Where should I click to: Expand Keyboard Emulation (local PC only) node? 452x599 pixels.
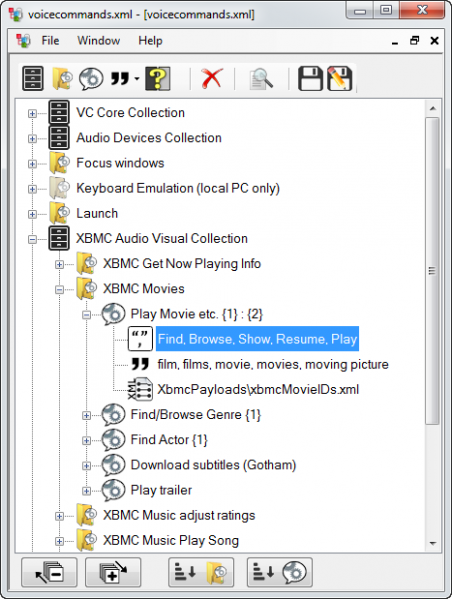(x=32, y=189)
